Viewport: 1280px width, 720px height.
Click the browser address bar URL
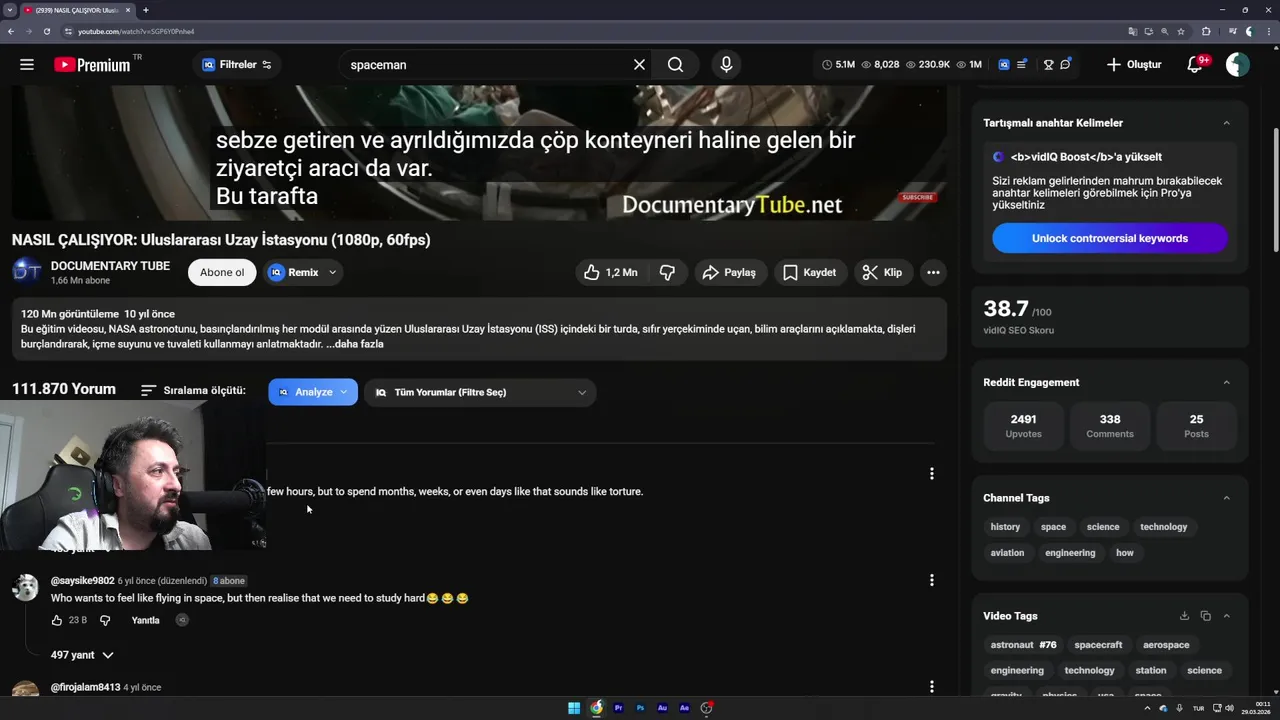tap(136, 31)
